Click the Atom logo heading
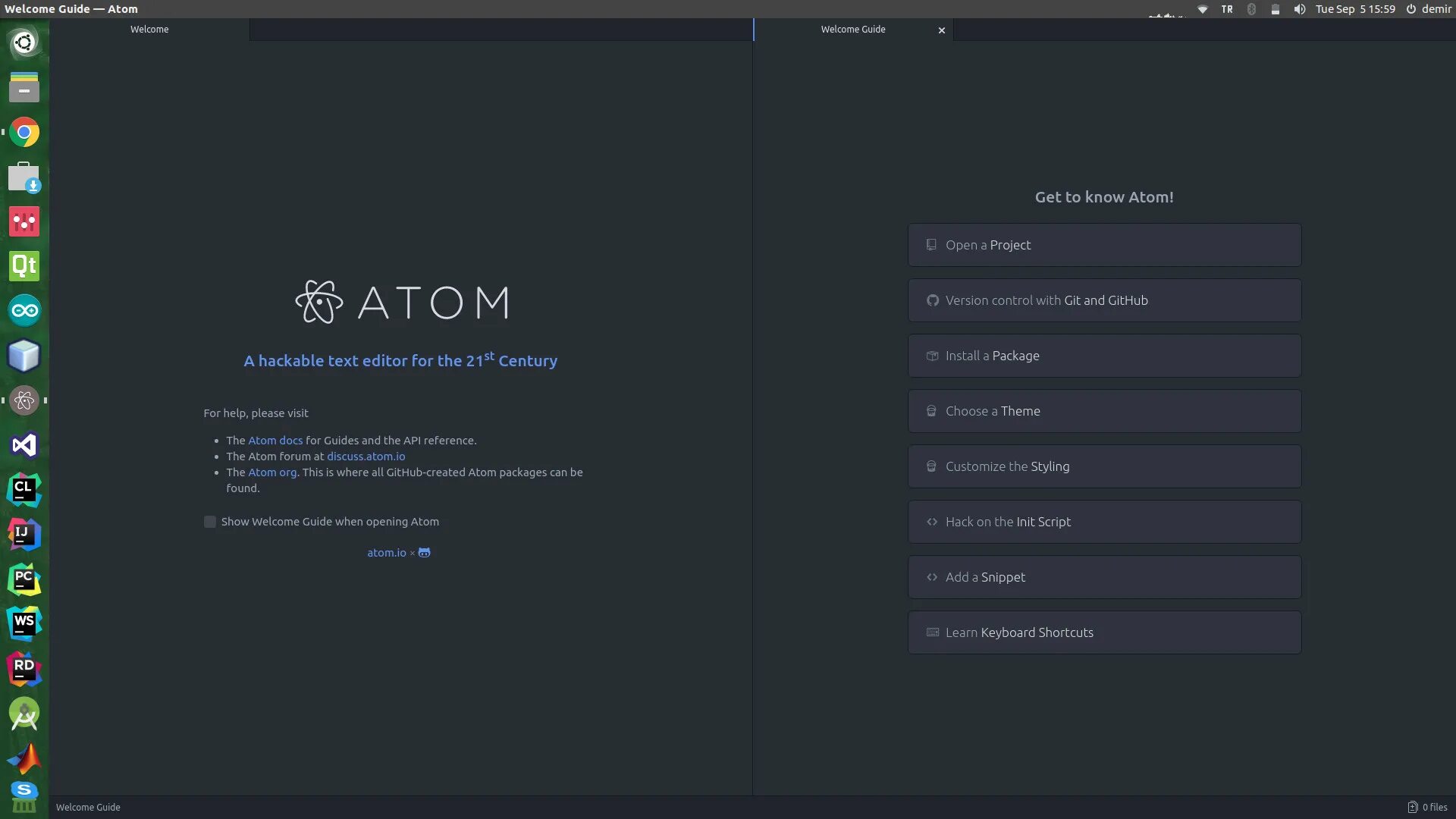The height and width of the screenshot is (819, 1456). click(x=402, y=303)
